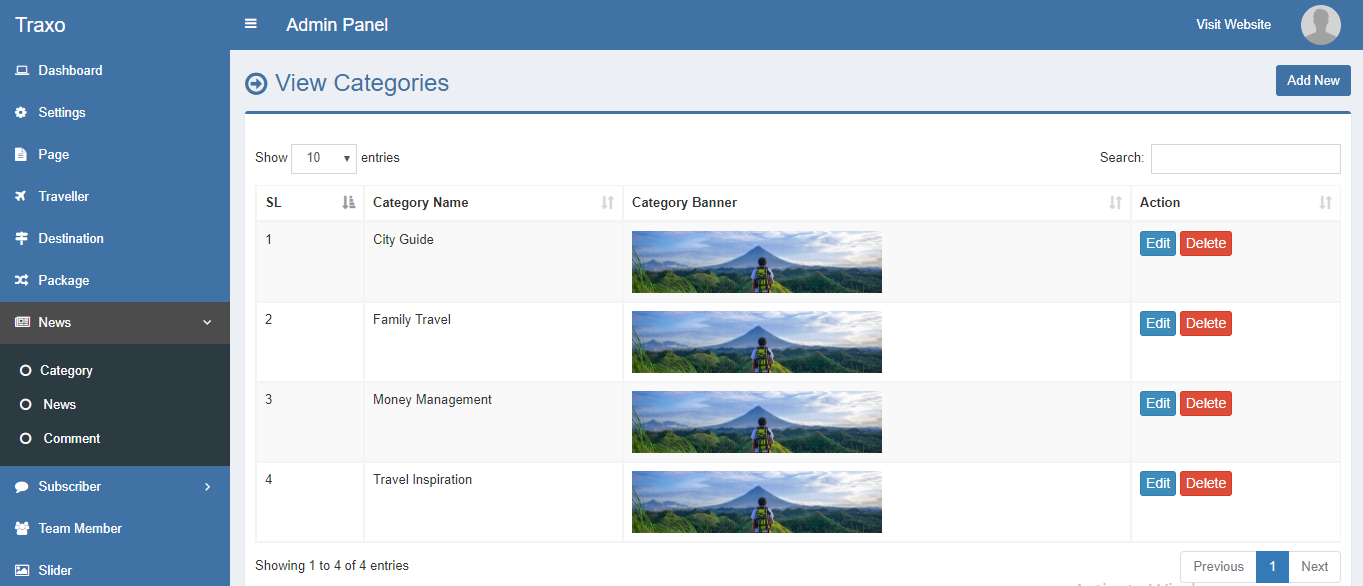1363x586 pixels.
Task: Open the user avatar profile icon
Action: pos(1320,25)
